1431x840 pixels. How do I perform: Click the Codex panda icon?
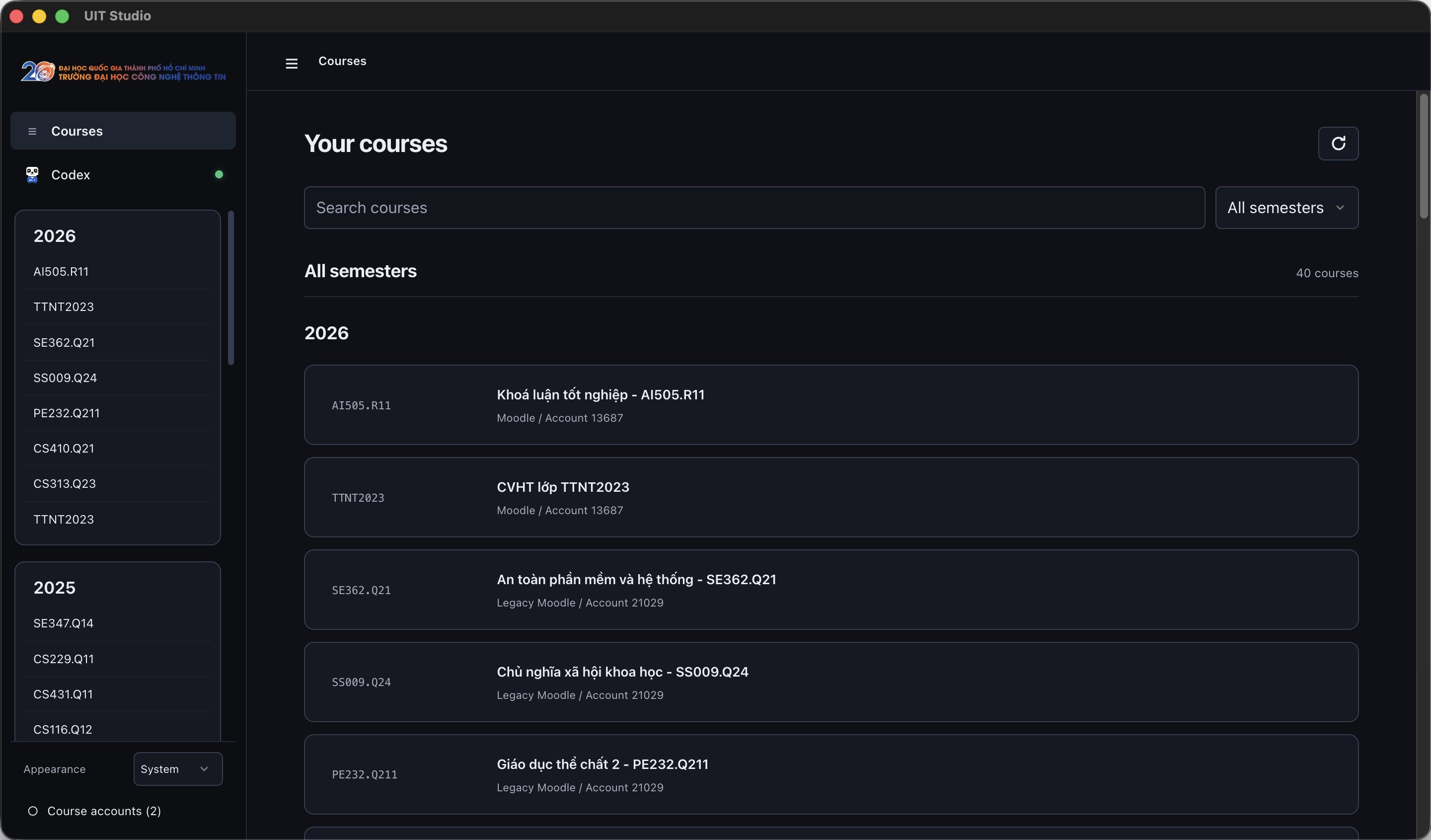32,175
